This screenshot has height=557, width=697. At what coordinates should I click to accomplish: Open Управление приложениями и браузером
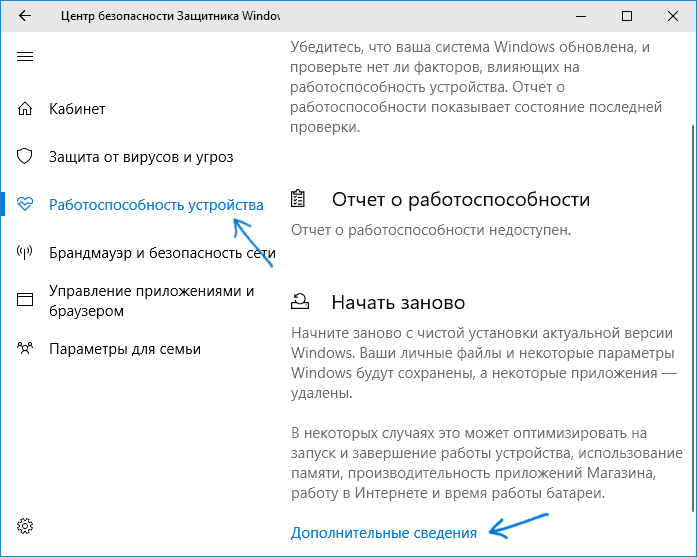(x=152, y=301)
